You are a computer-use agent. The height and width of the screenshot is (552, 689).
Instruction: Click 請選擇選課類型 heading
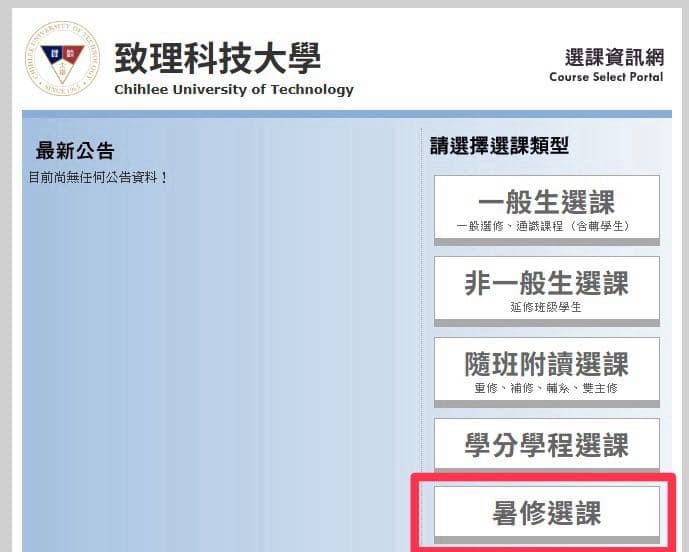499,146
